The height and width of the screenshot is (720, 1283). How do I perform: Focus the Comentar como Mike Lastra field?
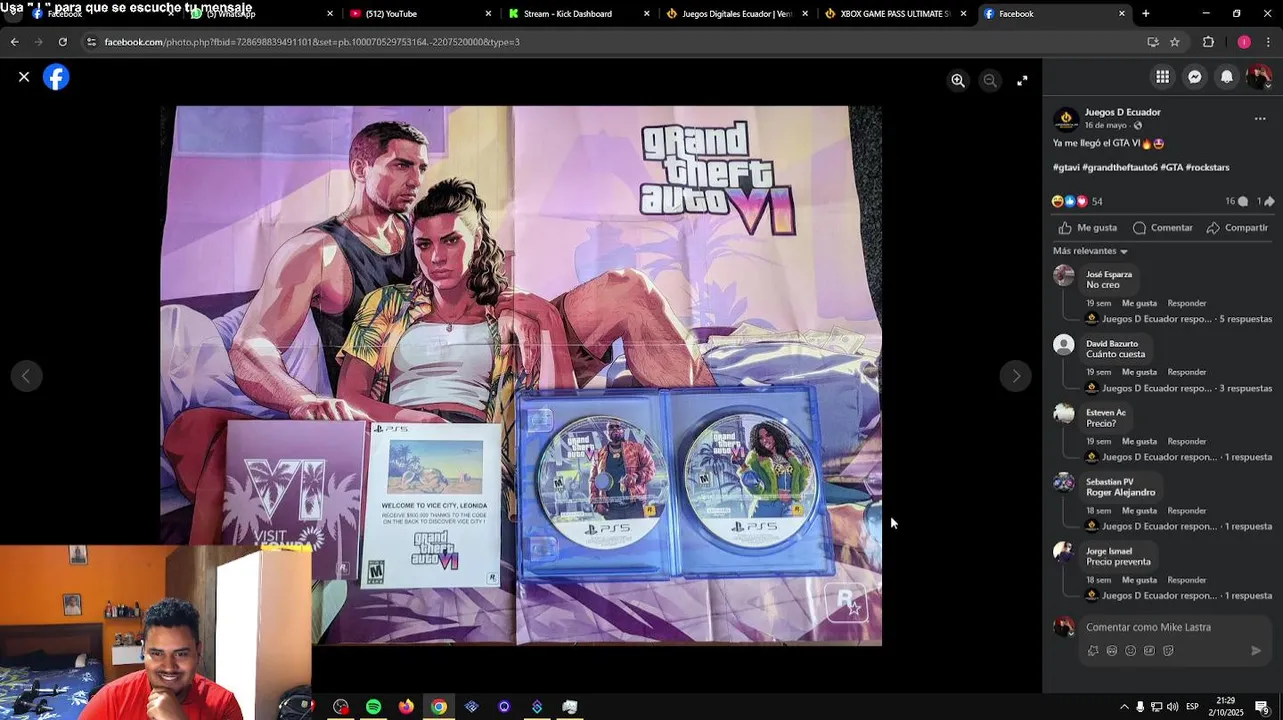coord(1175,627)
